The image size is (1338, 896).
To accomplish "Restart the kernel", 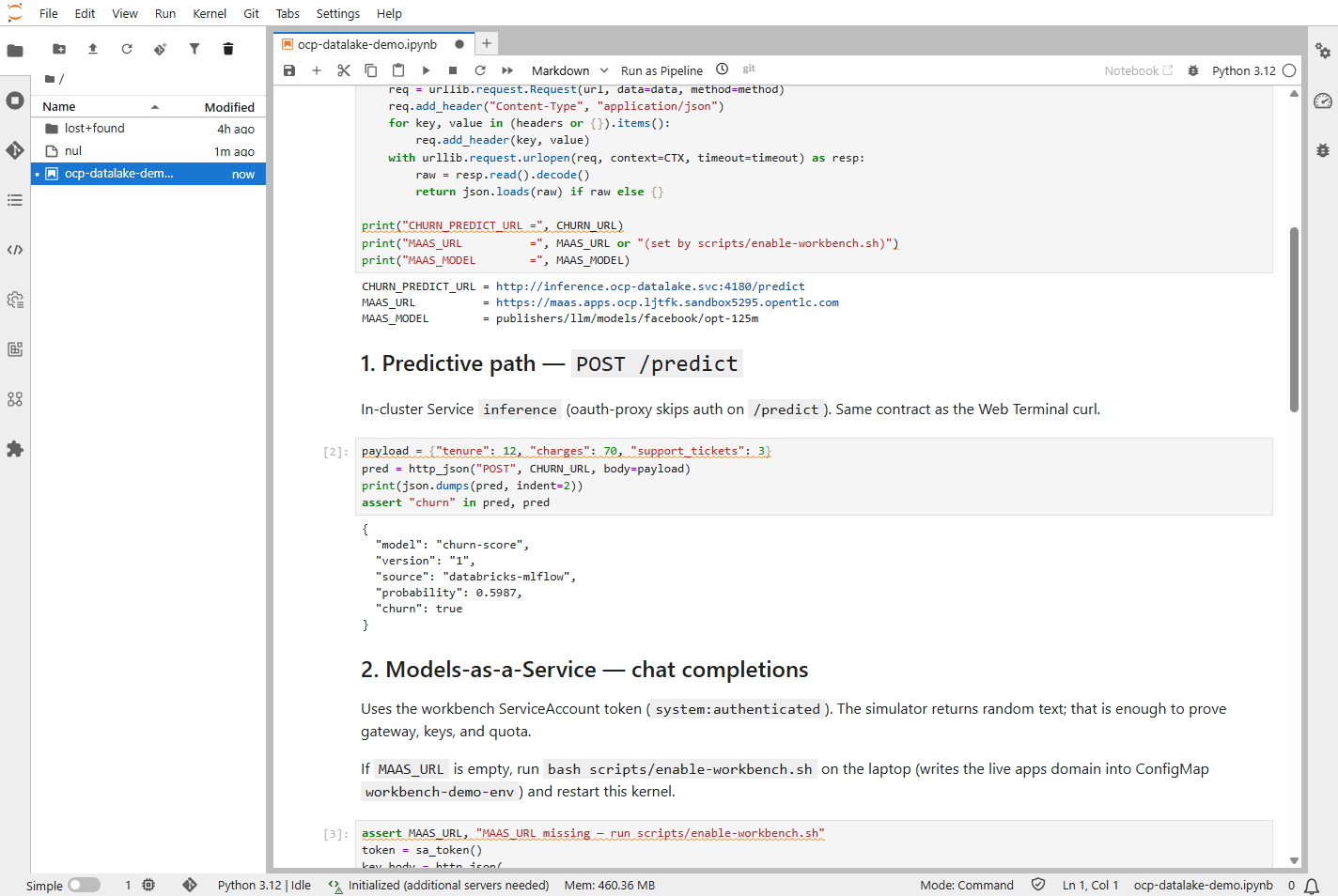I will [x=480, y=70].
